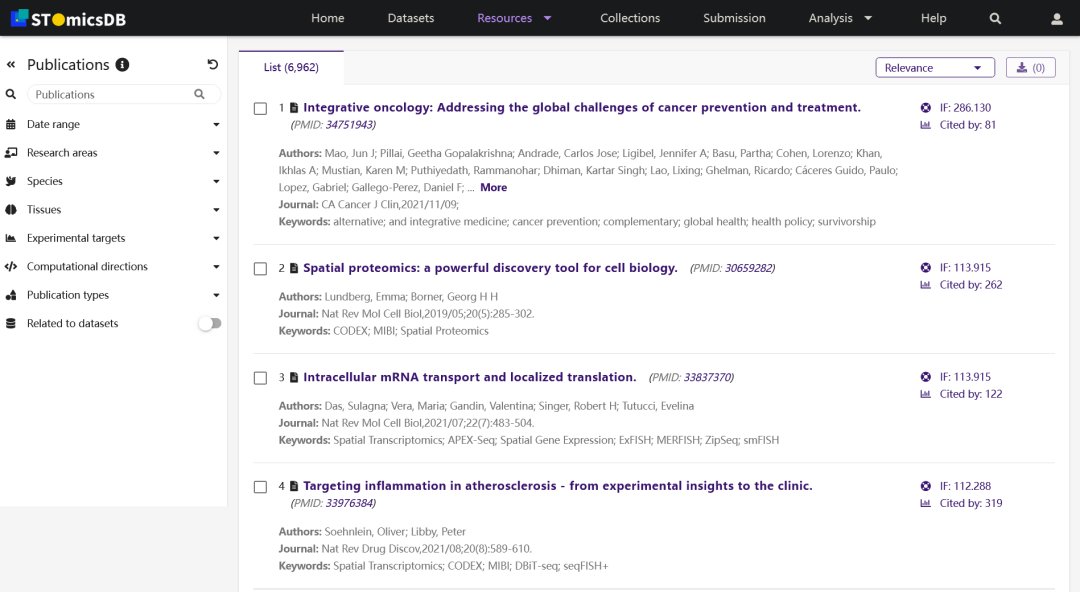Open PMID 33976384 link
The height and width of the screenshot is (592, 1080).
349,503
